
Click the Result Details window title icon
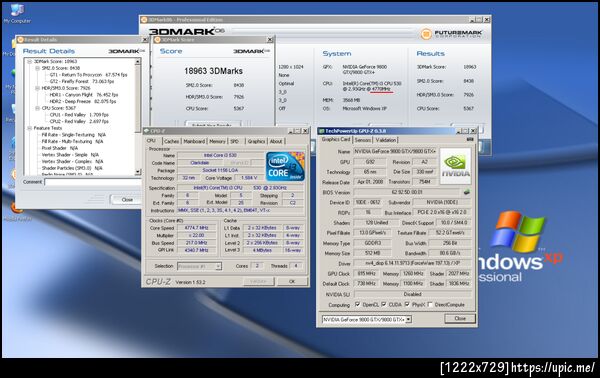21,40
